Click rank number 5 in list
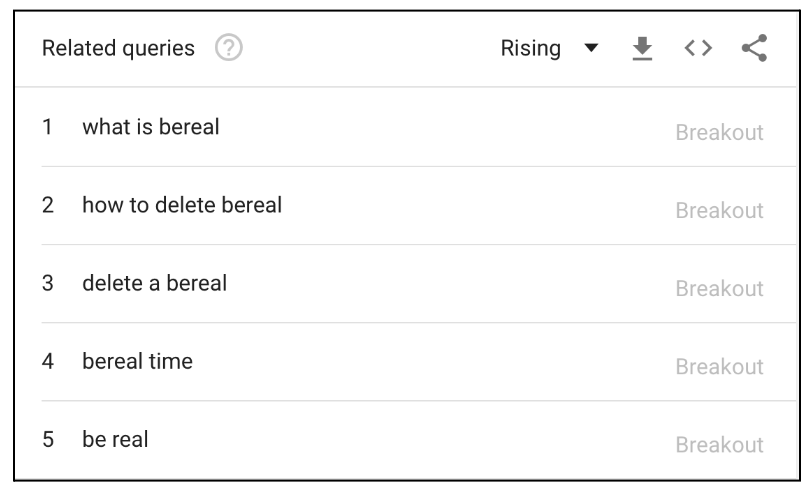This screenshot has width=810, height=494. (48, 439)
